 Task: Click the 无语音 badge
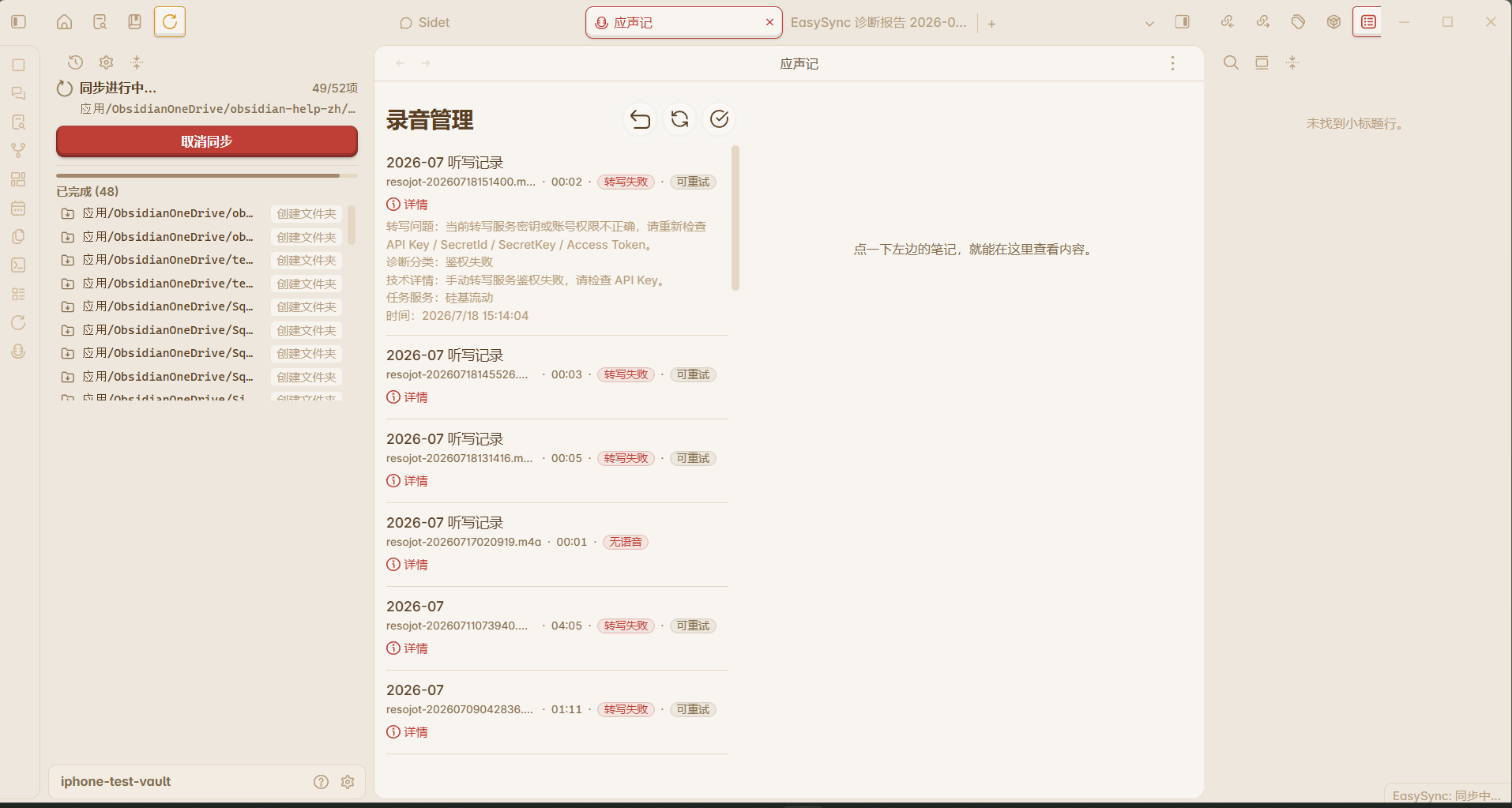click(x=626, y=542)
